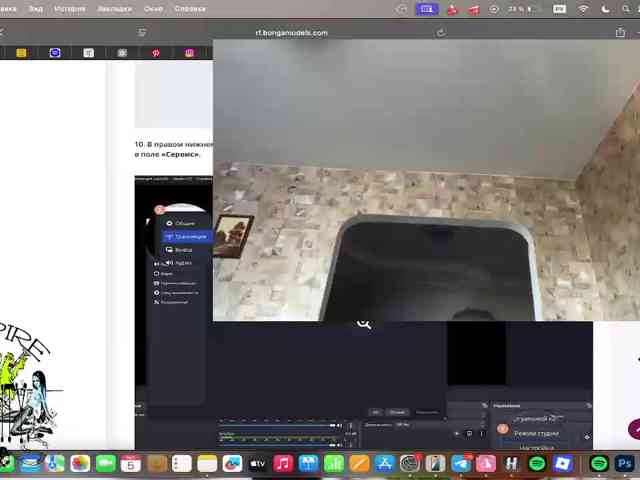The height and width of the screenshot is (480, 640).
Task: Select the yellow favorites bar bookmark
Action: pos(21,53)
